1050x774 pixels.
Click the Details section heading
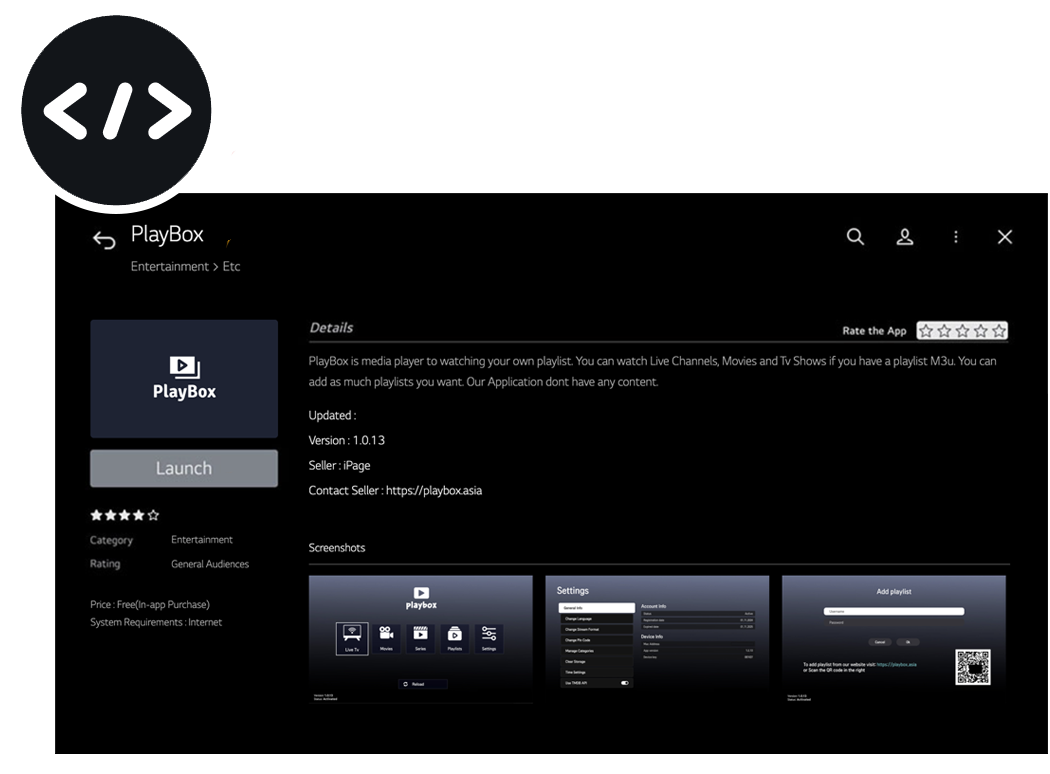(x=331, y=328)
